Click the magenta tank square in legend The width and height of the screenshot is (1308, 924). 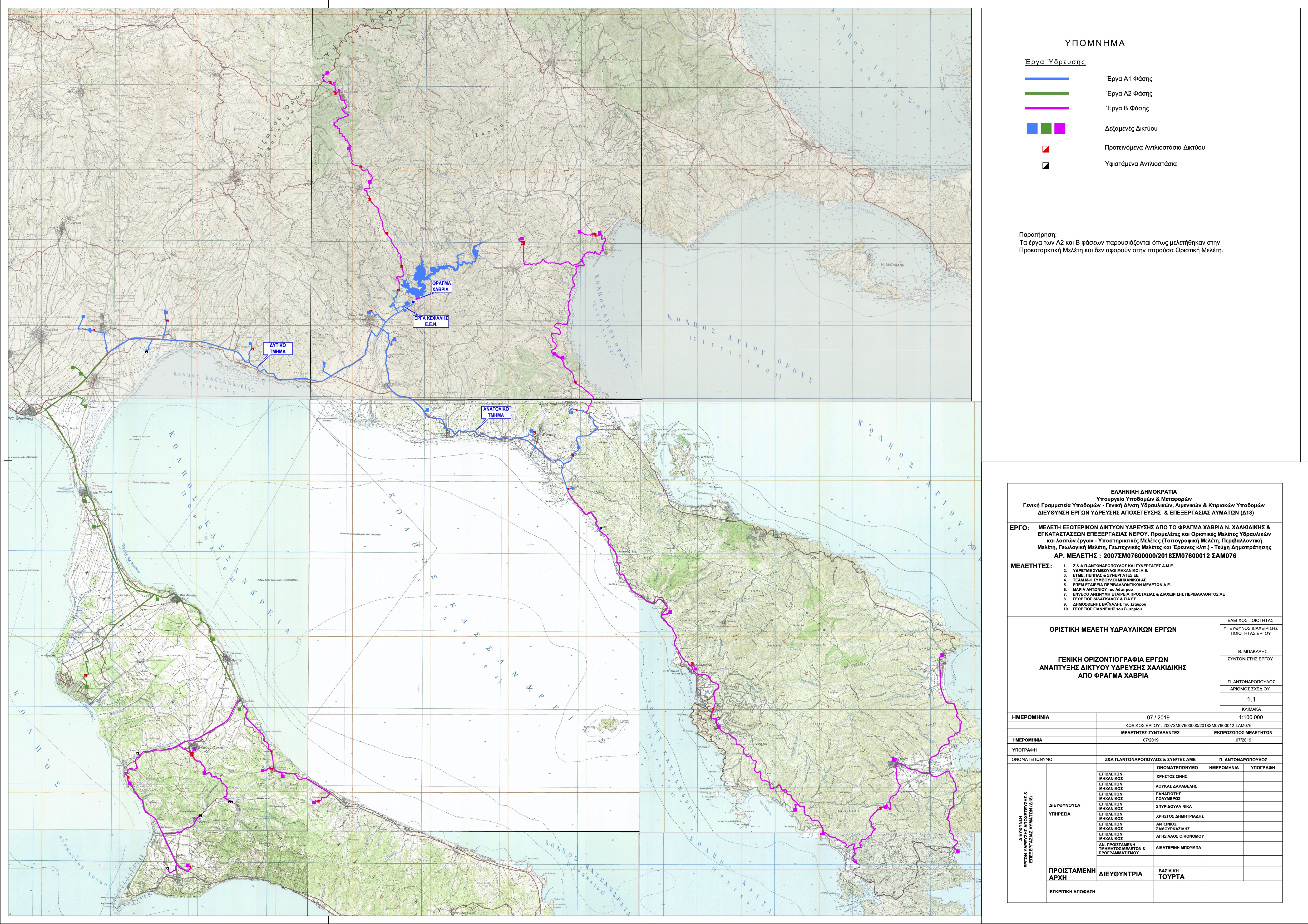coord(1060,129)
